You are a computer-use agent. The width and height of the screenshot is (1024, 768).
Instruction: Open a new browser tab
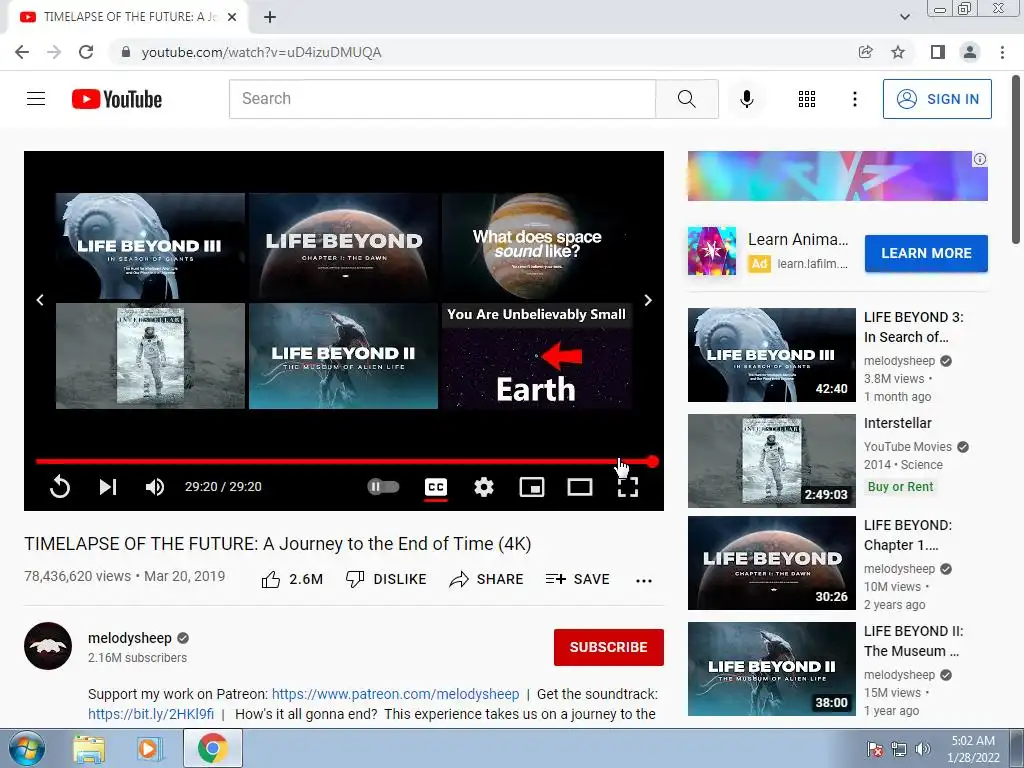click(x=270, y=17)
